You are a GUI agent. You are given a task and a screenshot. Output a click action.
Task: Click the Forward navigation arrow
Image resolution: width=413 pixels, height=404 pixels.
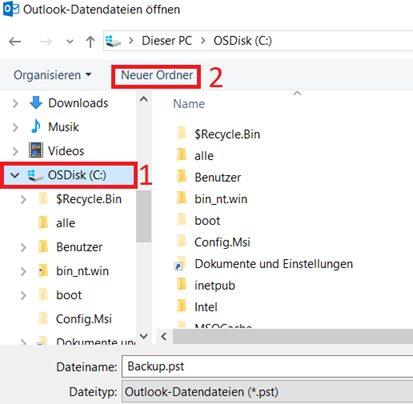(x=46, y=42)
